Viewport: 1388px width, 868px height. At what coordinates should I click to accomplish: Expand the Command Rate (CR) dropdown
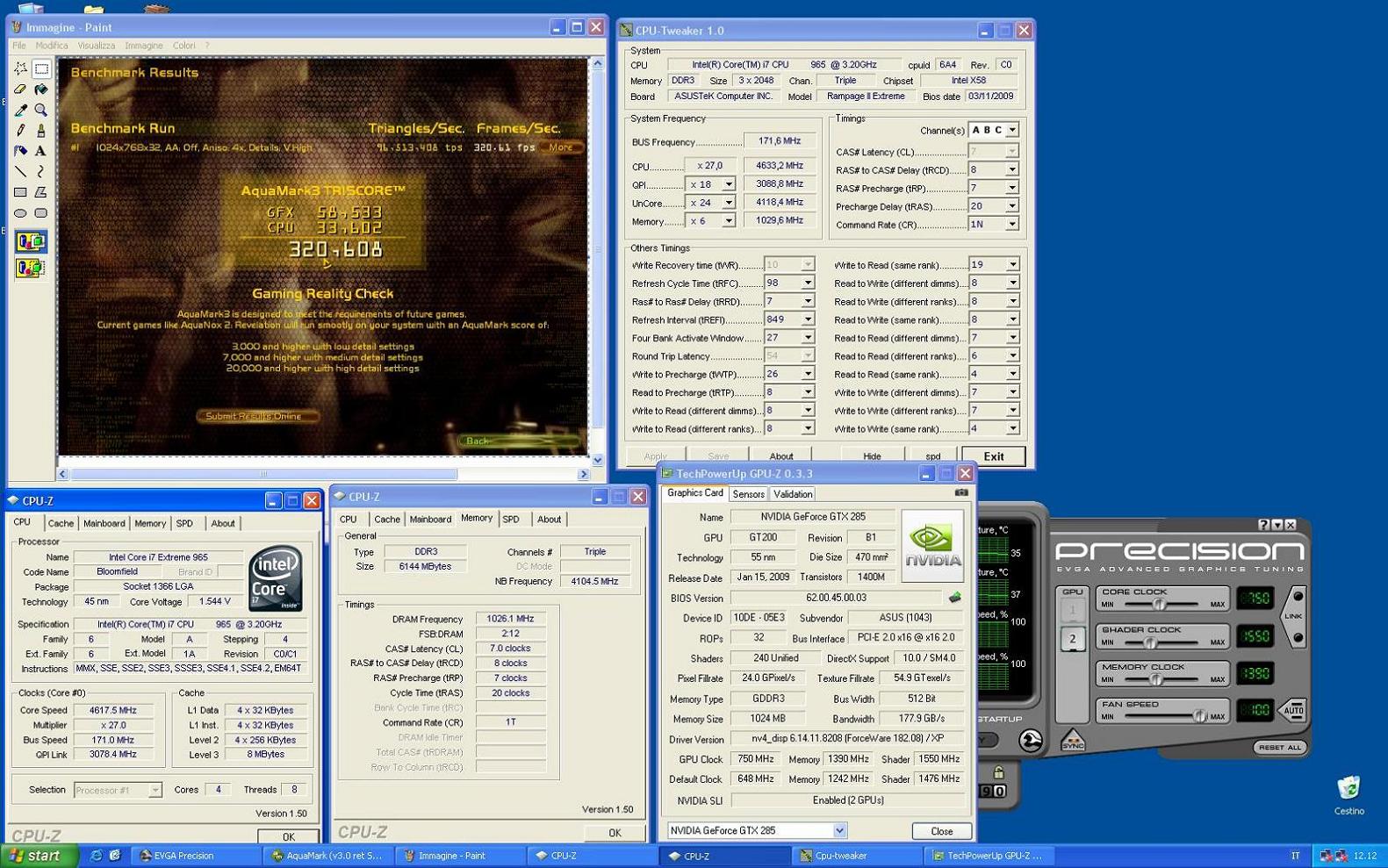tap(1011, 225)
